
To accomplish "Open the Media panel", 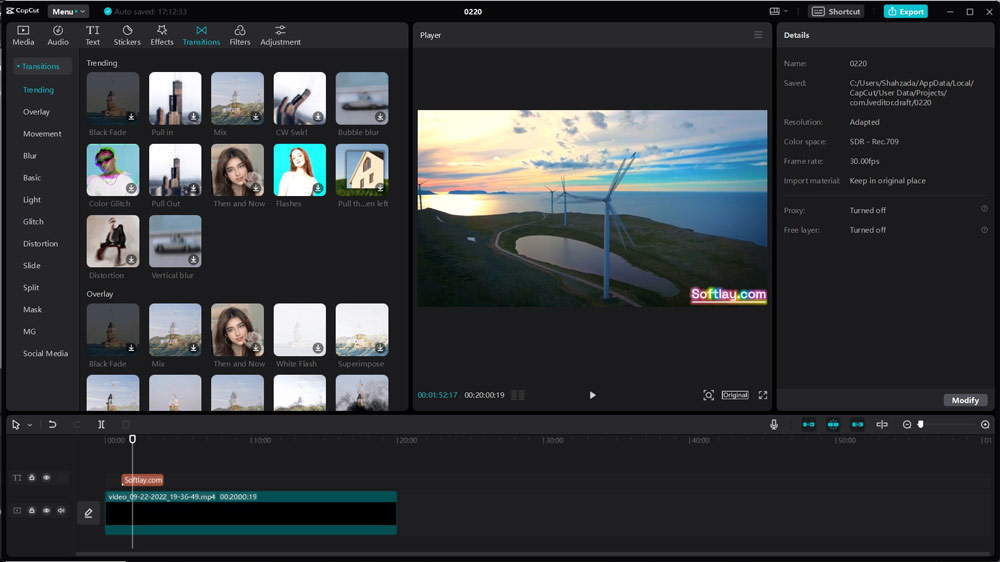I will (23, 35).
